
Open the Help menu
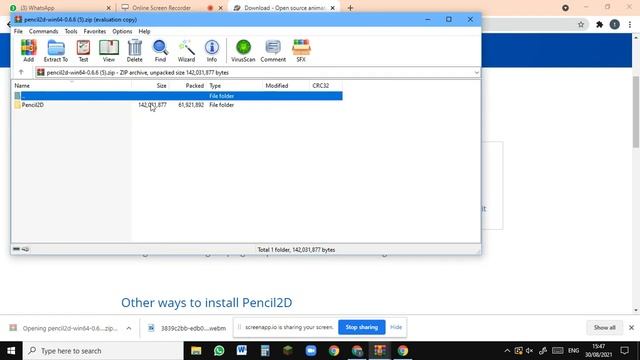(144, 31)
